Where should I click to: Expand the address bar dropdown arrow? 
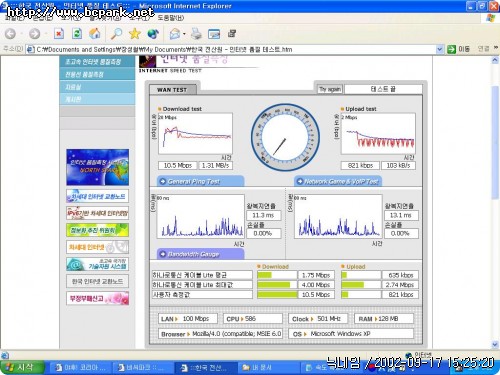point(440,49)
